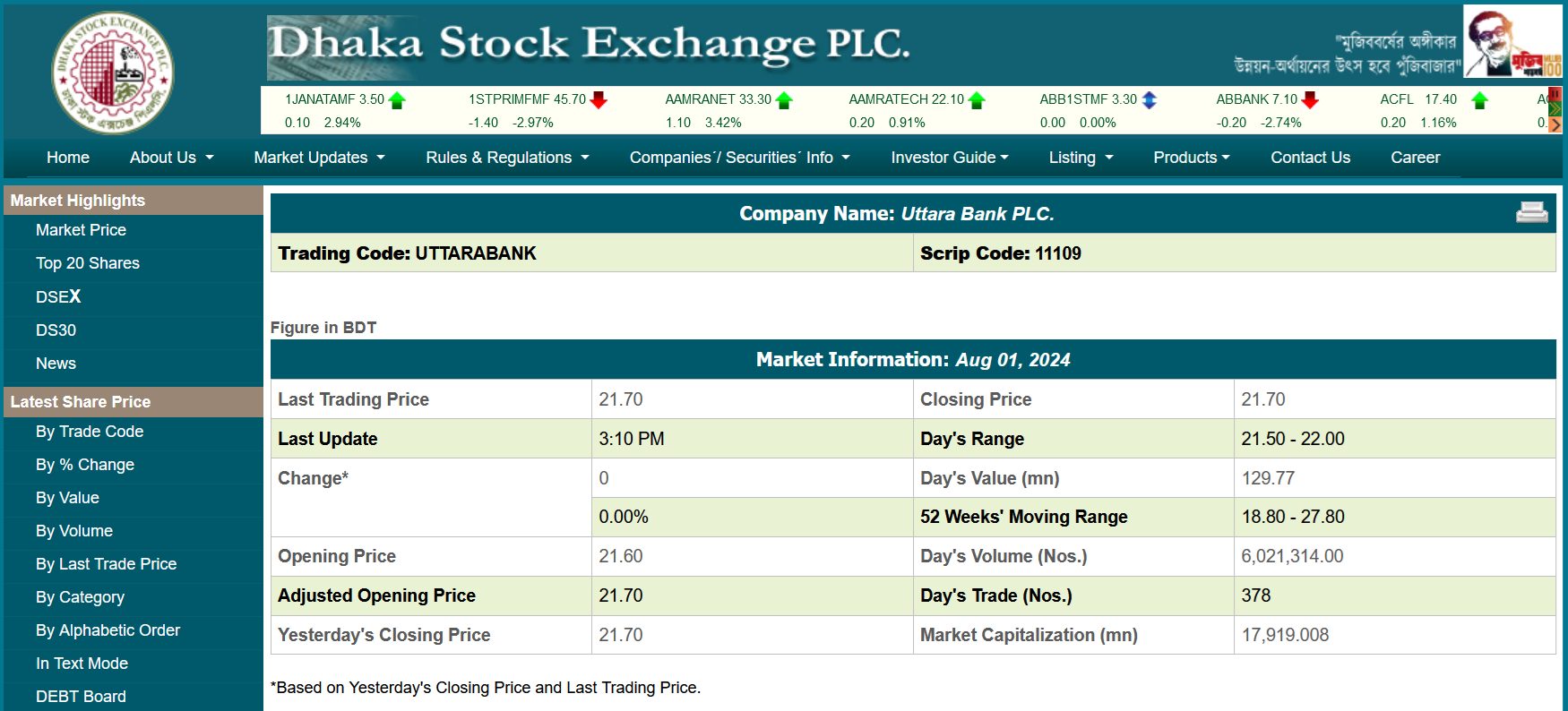Image resolution: width=1568 pixels, height=711 pixels.
Task: Open the DS30 sidebar link
Action: tap(56, 330)
